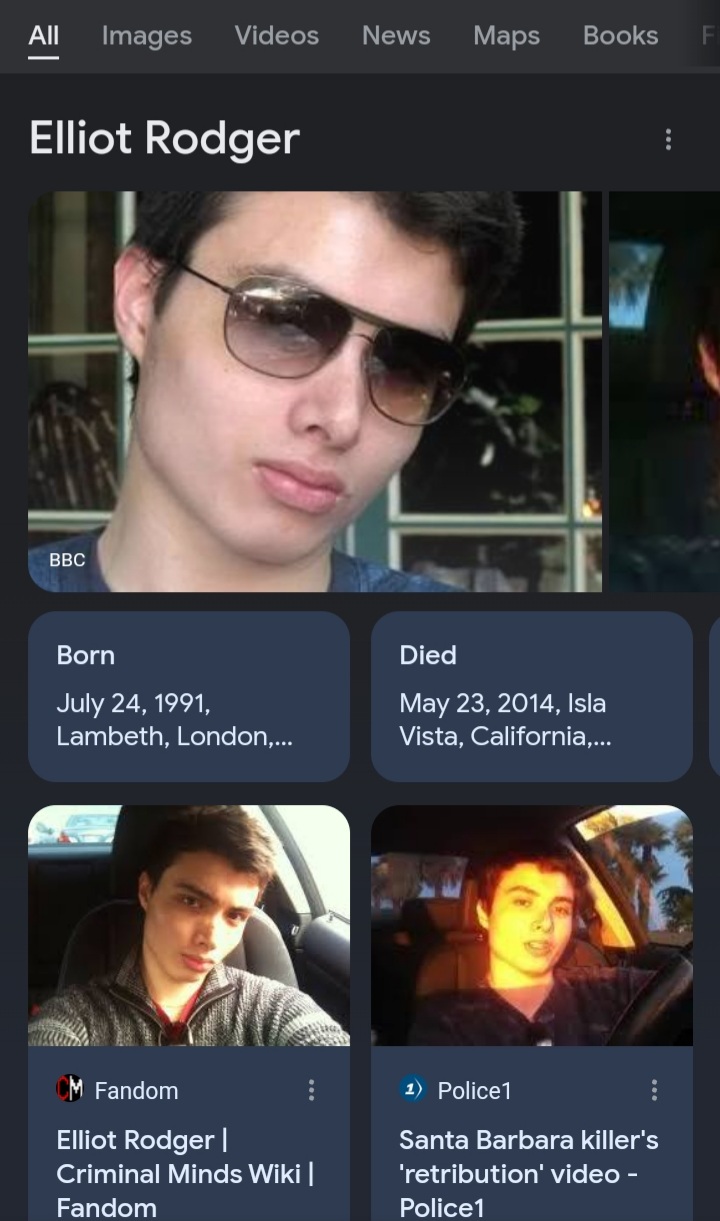Open the Died info card

point(532,697)
